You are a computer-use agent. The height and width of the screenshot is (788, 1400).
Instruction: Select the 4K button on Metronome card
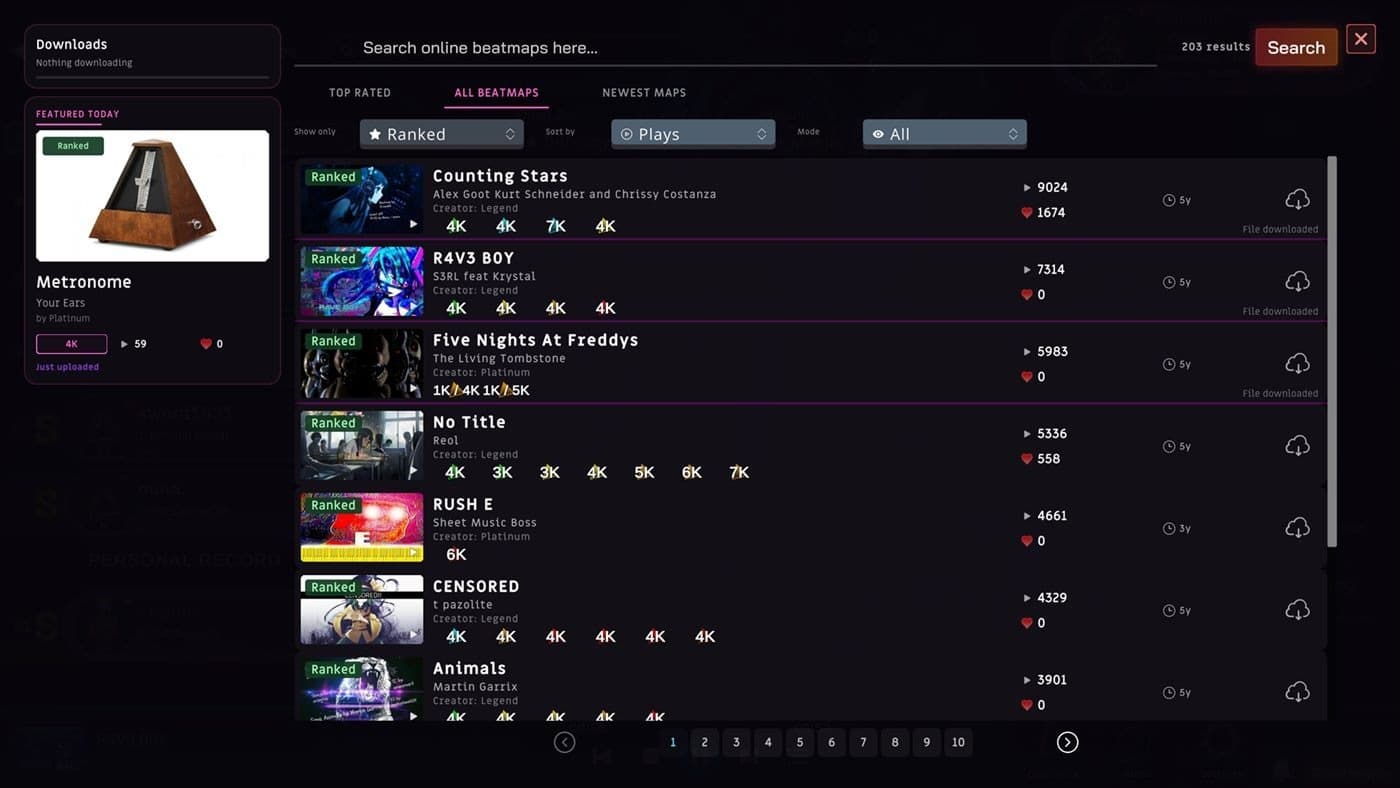72,344
